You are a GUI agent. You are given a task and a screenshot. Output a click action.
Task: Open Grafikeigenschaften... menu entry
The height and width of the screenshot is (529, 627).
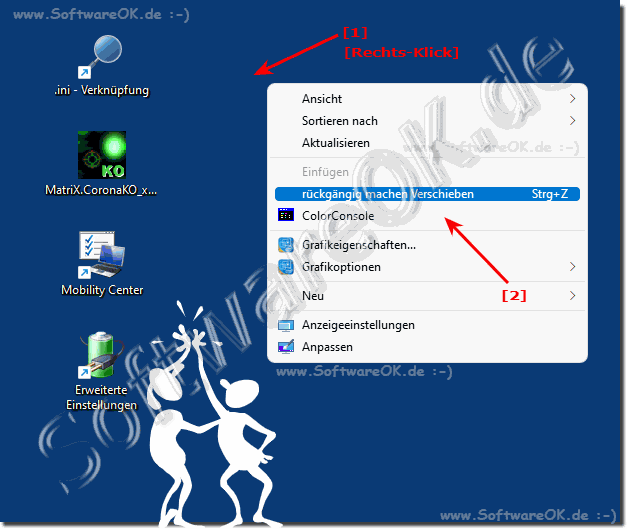click(427, 245)
